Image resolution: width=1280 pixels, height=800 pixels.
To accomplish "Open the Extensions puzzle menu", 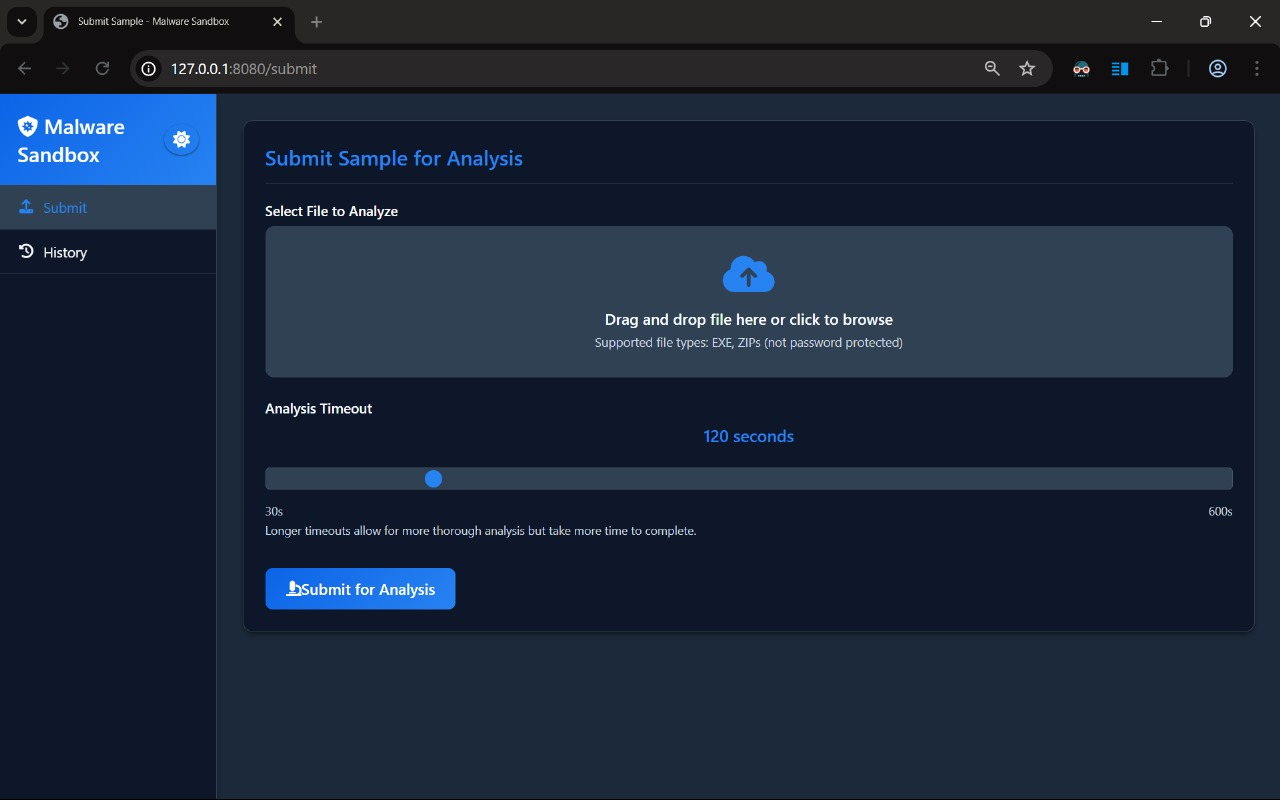I will pos(1159,69).
